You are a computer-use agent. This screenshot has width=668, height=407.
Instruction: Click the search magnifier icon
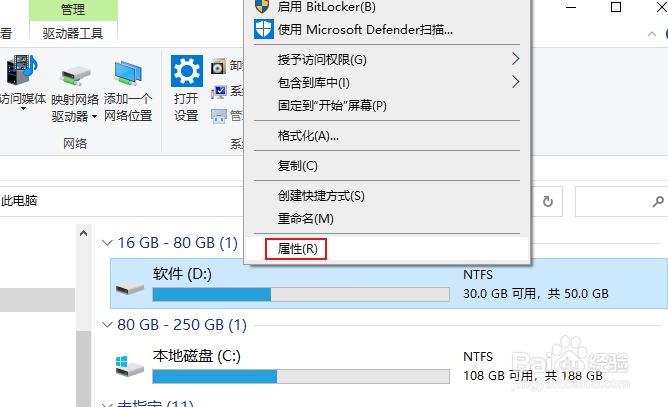(658, 201)
